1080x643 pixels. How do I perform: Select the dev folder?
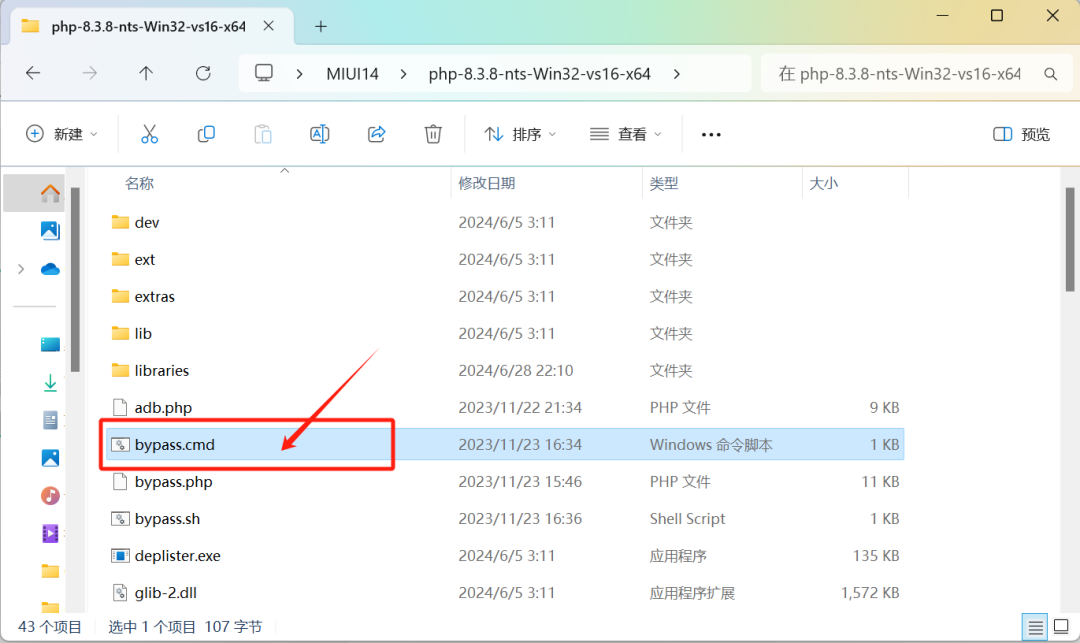pos(505,222)
